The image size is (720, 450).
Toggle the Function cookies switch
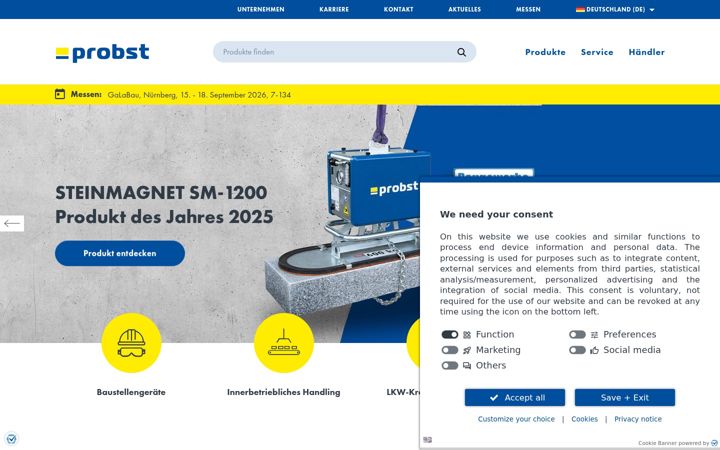pos(450,335)
